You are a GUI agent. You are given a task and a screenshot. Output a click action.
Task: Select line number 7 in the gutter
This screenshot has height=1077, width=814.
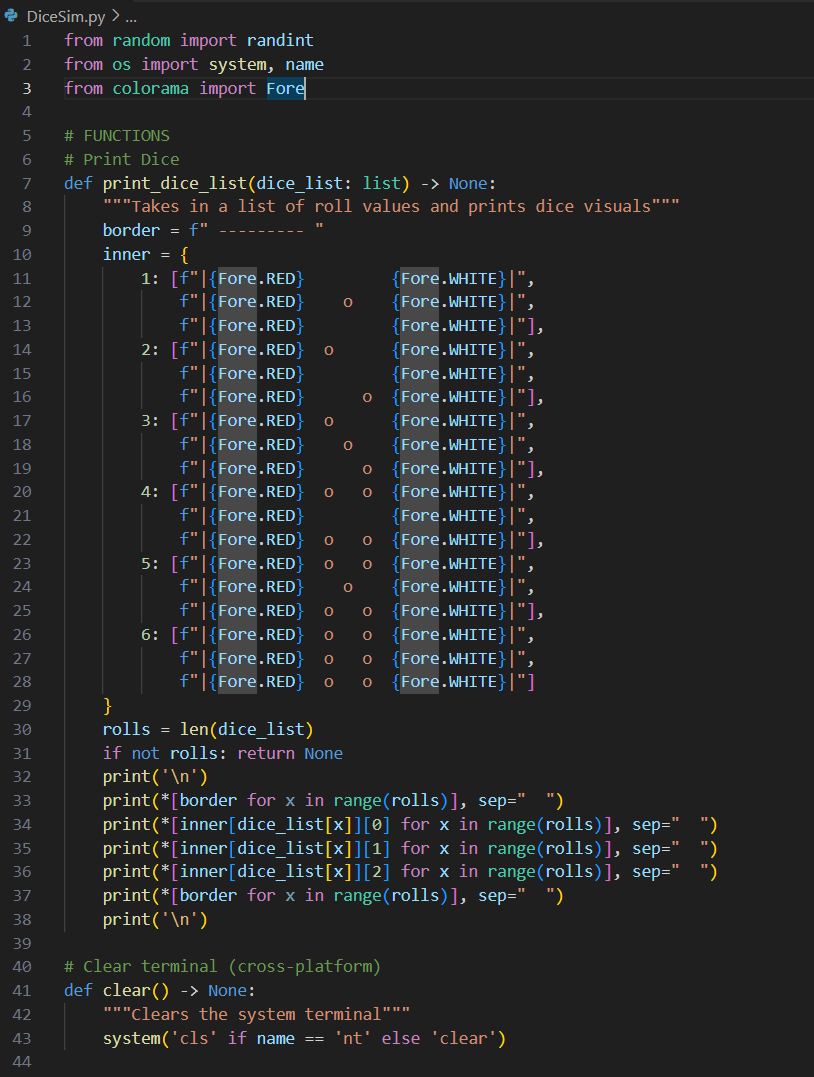(x=27, y=183)
